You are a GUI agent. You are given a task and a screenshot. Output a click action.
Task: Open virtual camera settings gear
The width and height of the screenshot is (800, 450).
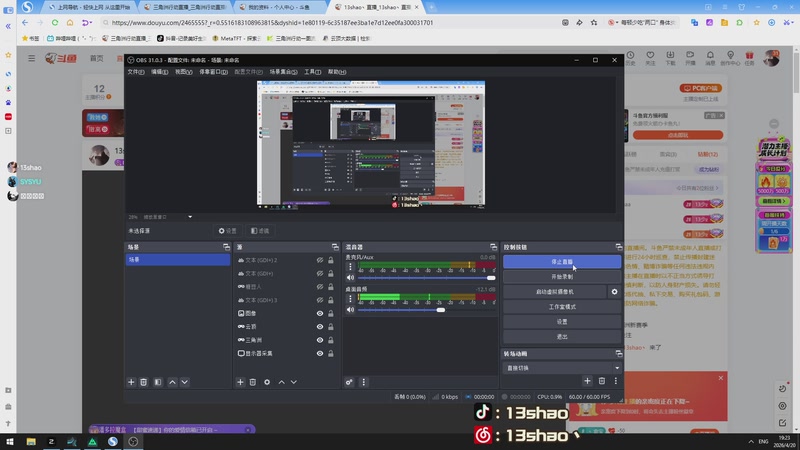(x=614, y=292)
